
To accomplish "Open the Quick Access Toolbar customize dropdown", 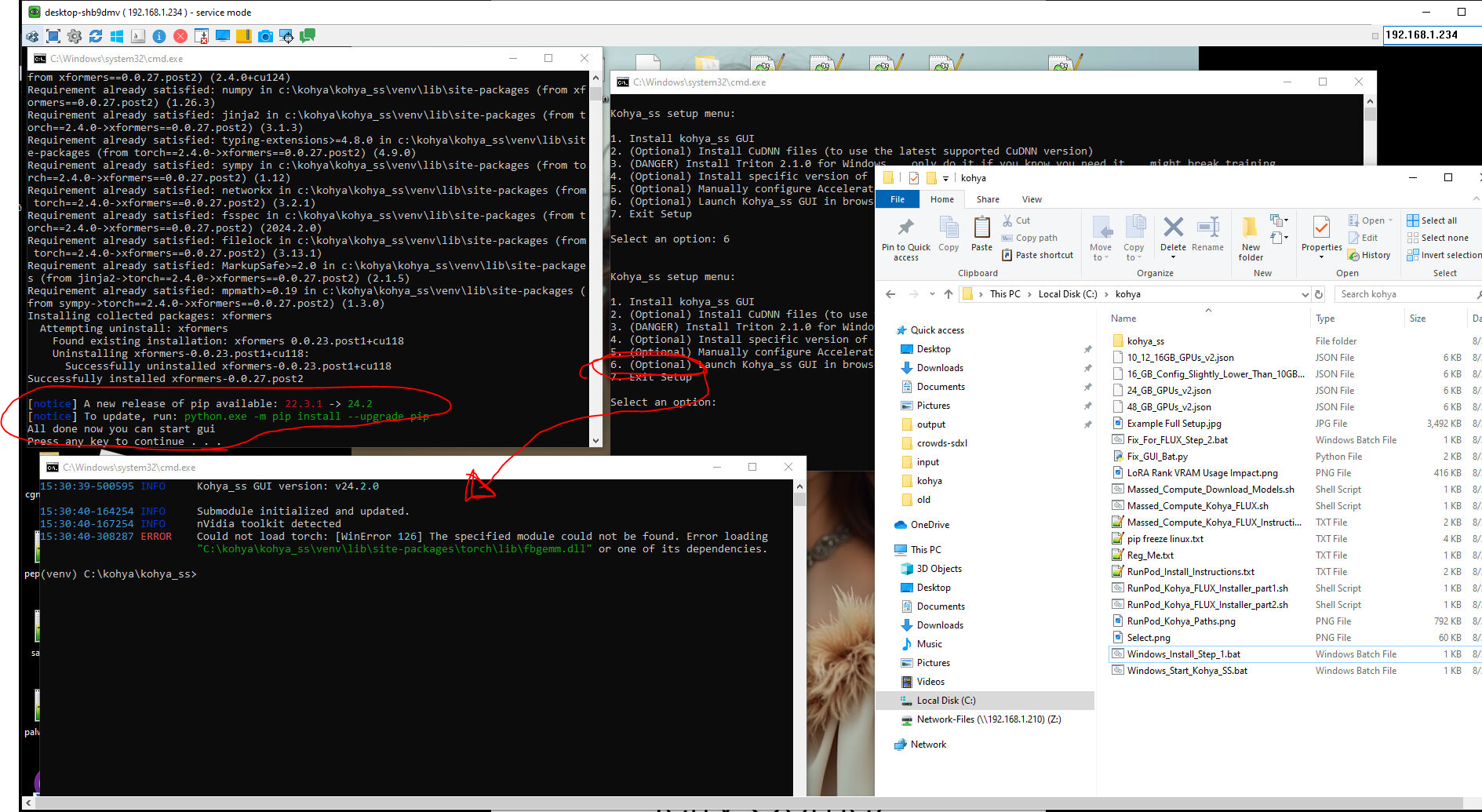I will coord(945,179).
